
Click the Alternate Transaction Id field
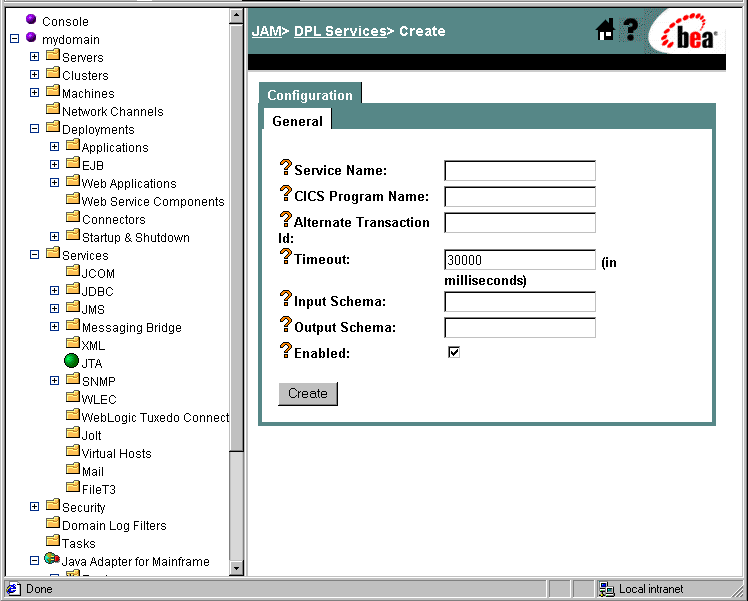pyautogui.click(x=520, y=223)
